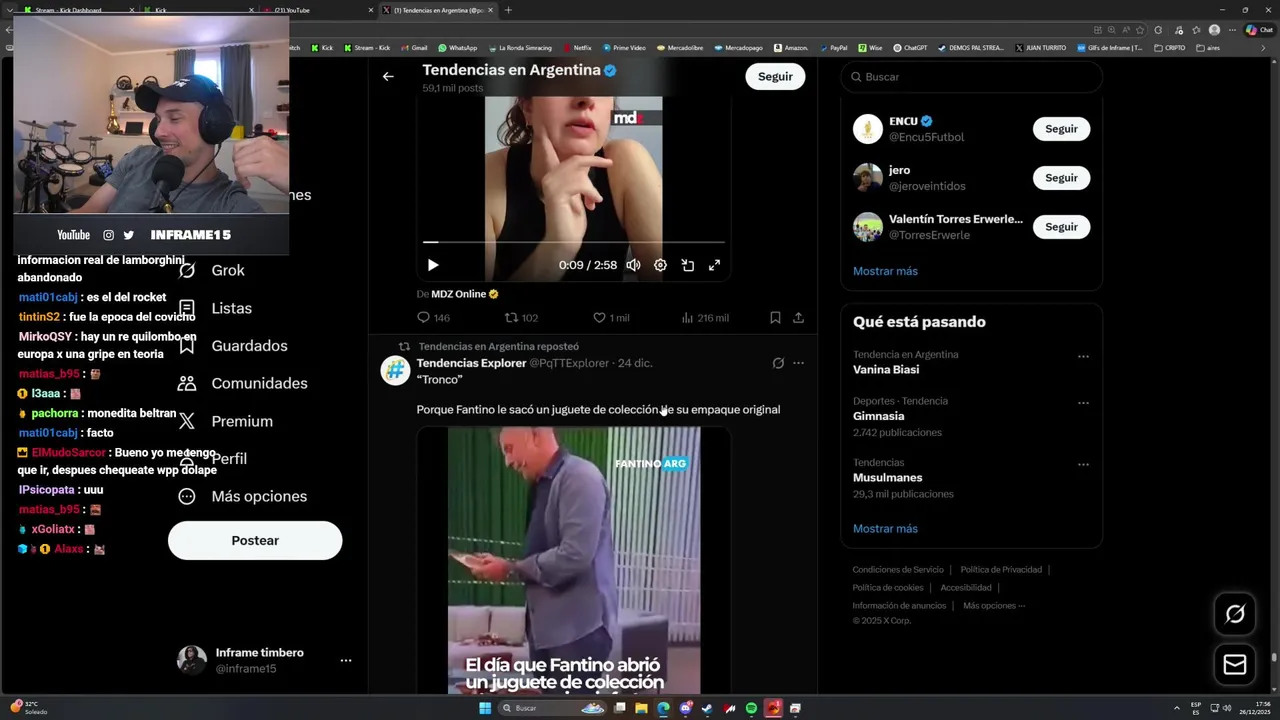This screenshot has height=720, width=1280.
Task: Open Steam from the taskbar
Action: (x=707, y=708)
